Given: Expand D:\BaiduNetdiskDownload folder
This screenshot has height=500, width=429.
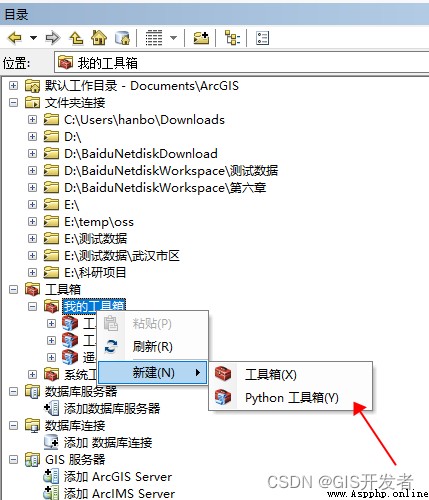Looking at the screenshot, I should (32, 153).
